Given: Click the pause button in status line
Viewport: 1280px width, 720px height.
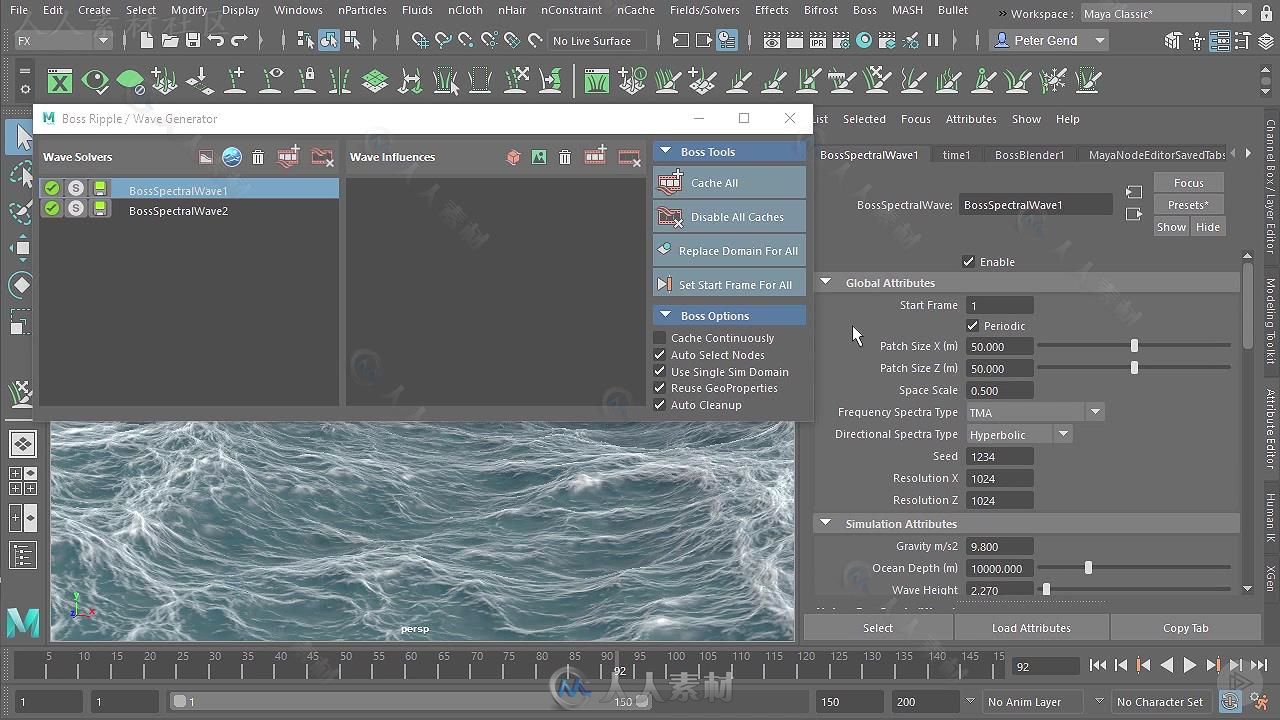Looking at the screenshot, I should click(933, 41).
